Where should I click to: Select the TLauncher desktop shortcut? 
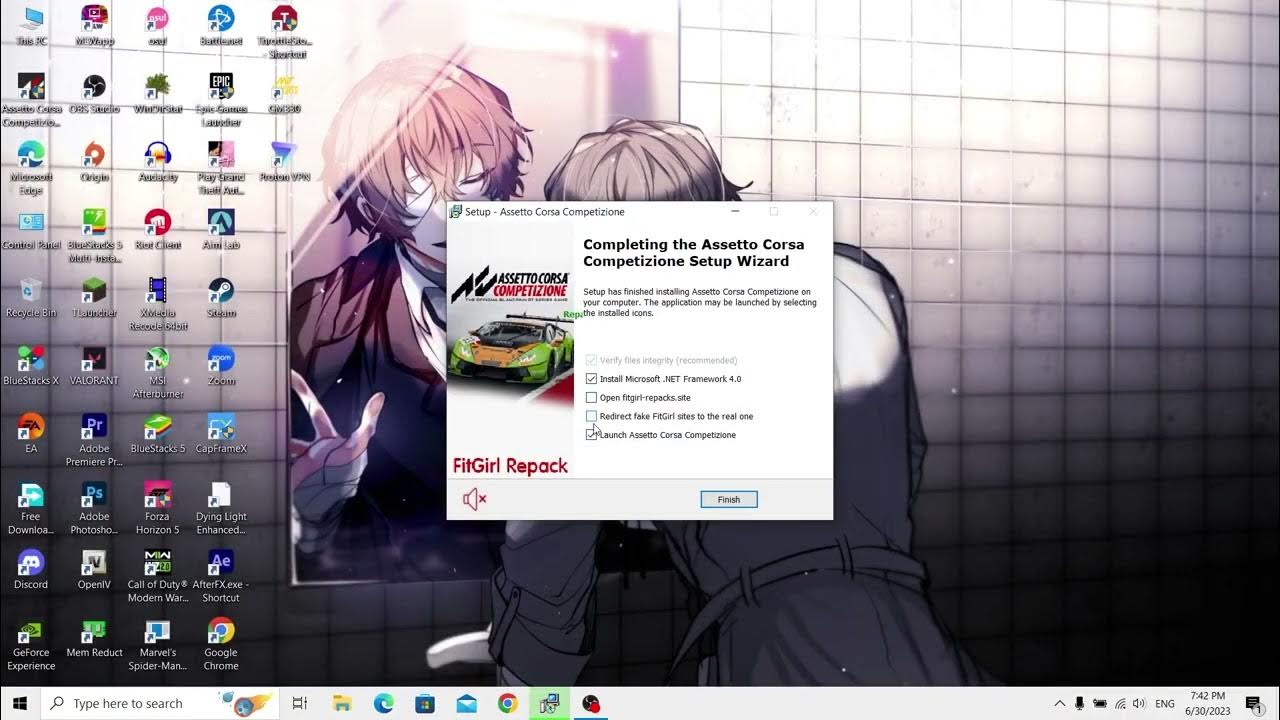(94, 298)
